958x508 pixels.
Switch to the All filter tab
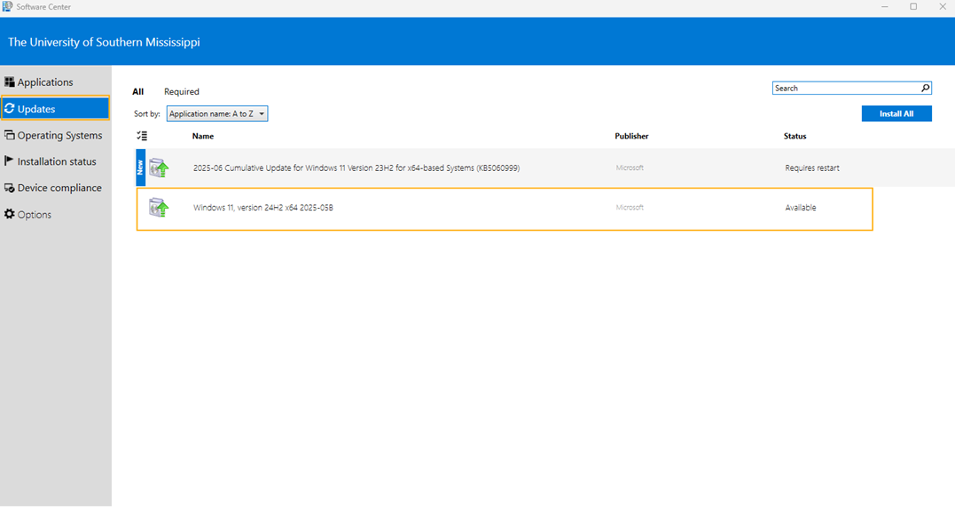(138, 92)
